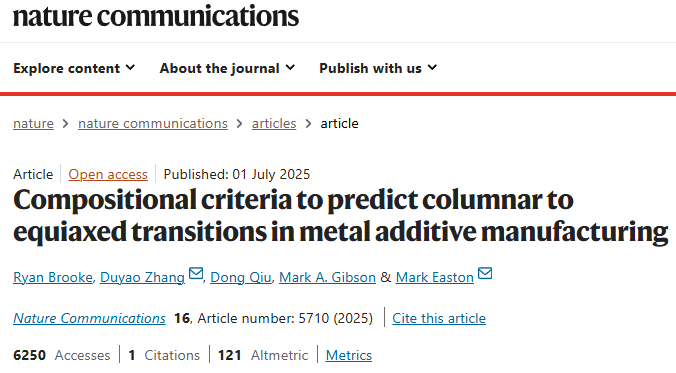Select the Mark A. Gibson author link
This screenshot has height=373, width=676.
pos(327,277)
